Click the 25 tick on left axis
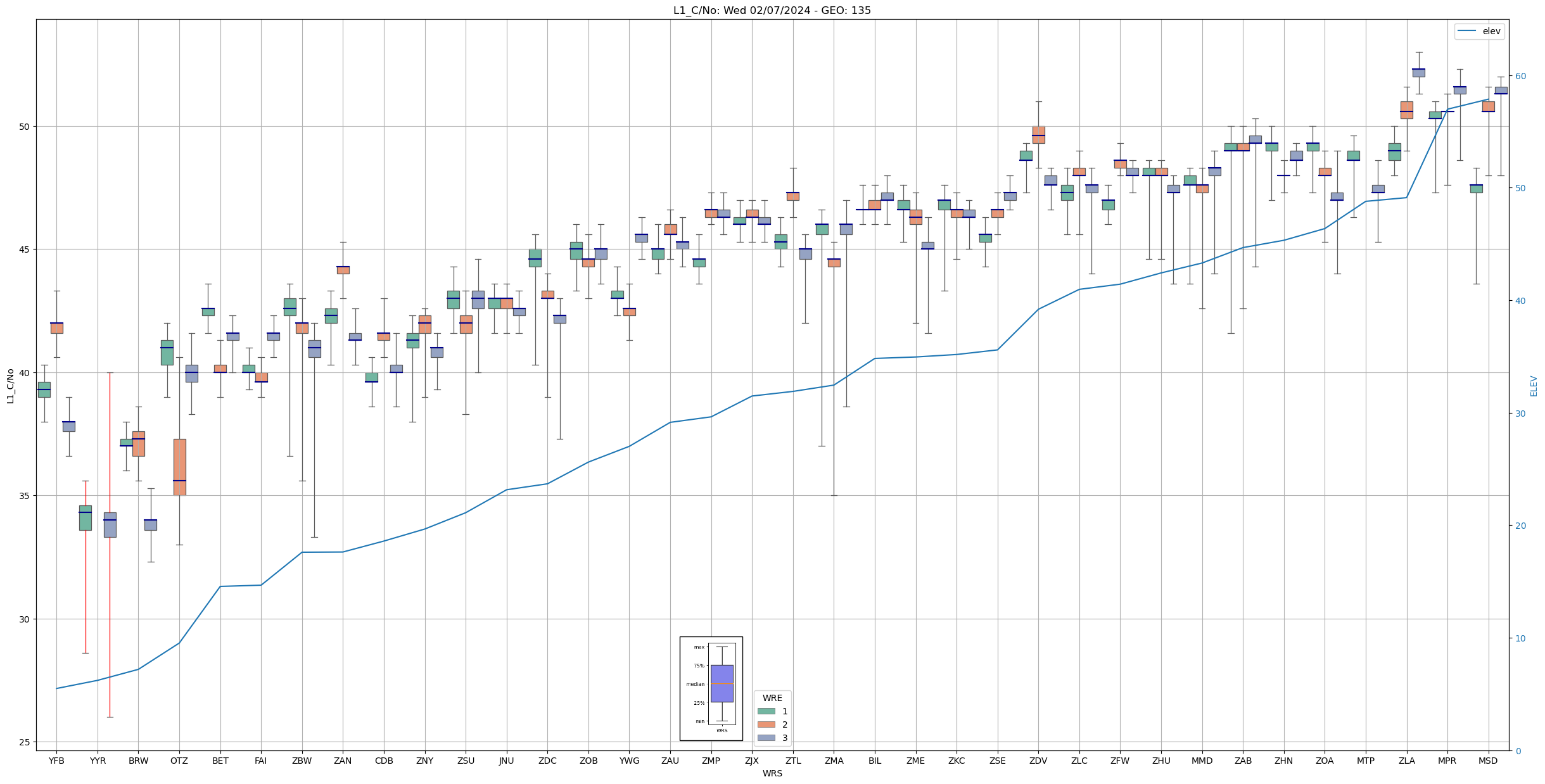 click(x=25, y=742)
